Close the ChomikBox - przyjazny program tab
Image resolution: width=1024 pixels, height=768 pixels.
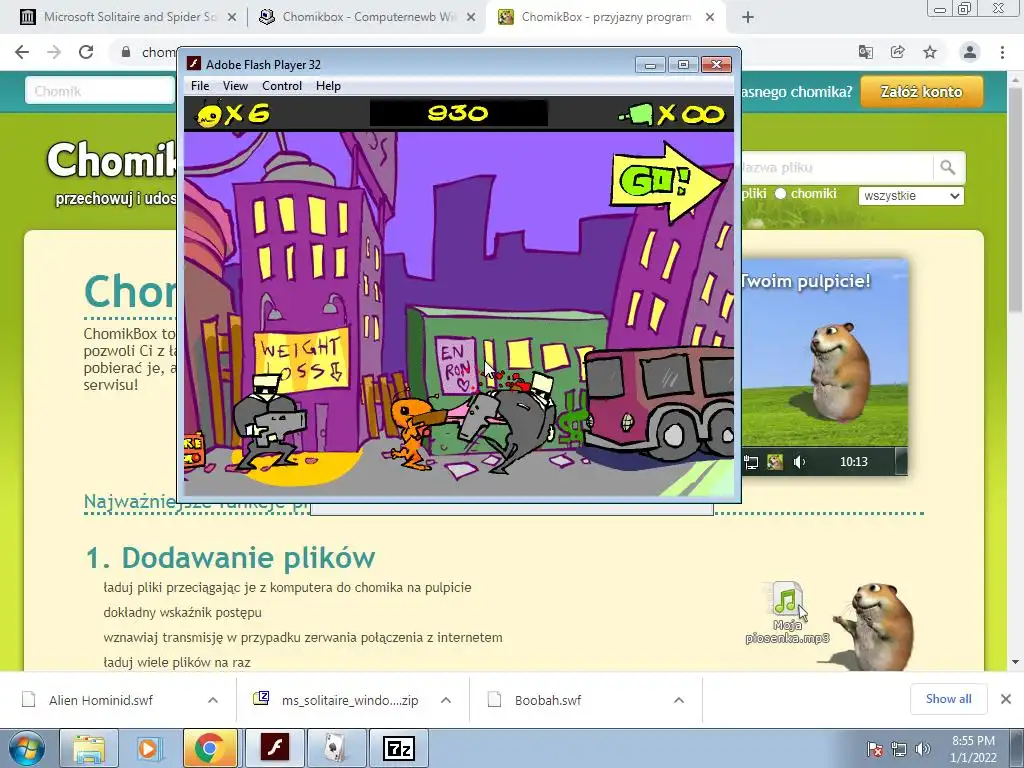click(710, 18)
